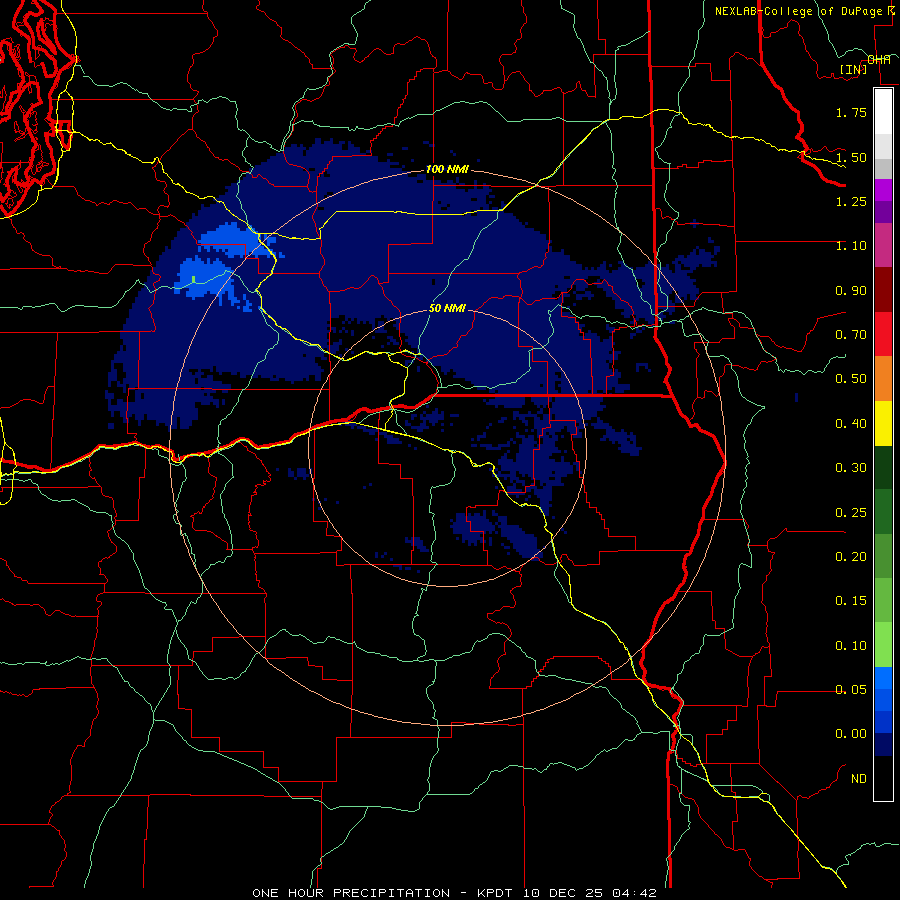Click the 1.75 scale value
900x900 pixels.
click(851, 112)
